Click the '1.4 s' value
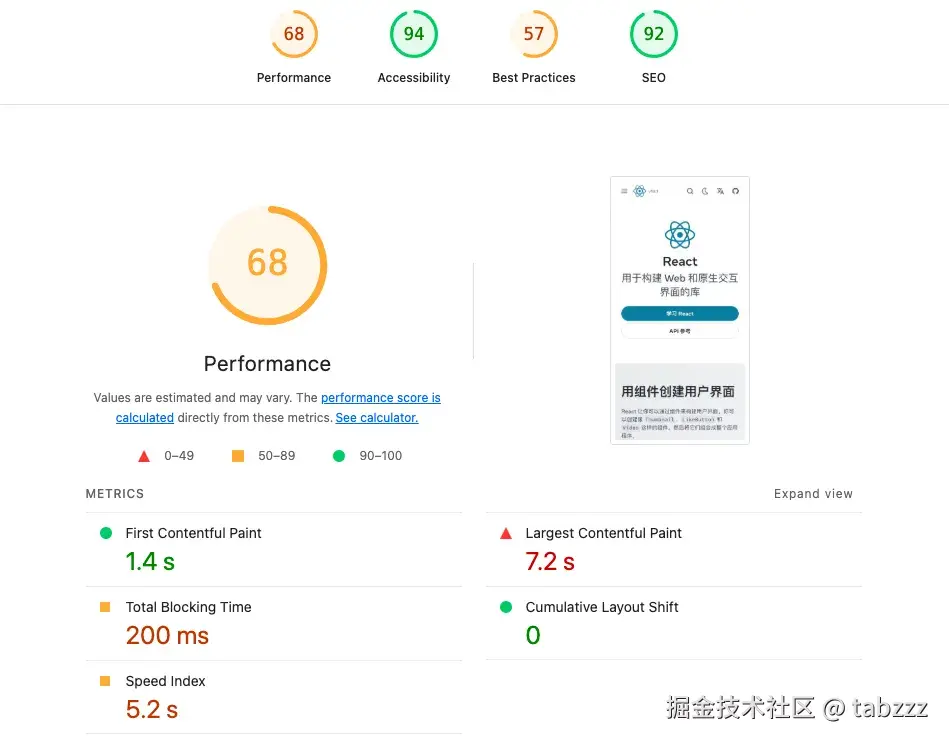Screen dimensions: 949x743 (x=150, y=561)
